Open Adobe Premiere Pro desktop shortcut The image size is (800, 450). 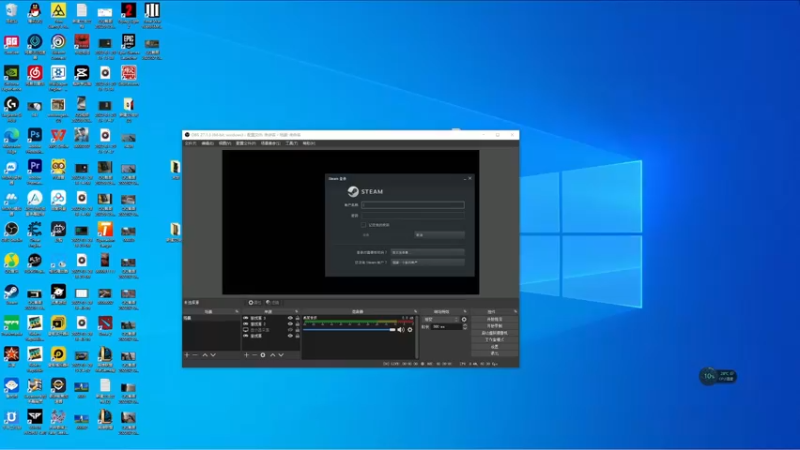click(x=35, y=172)
